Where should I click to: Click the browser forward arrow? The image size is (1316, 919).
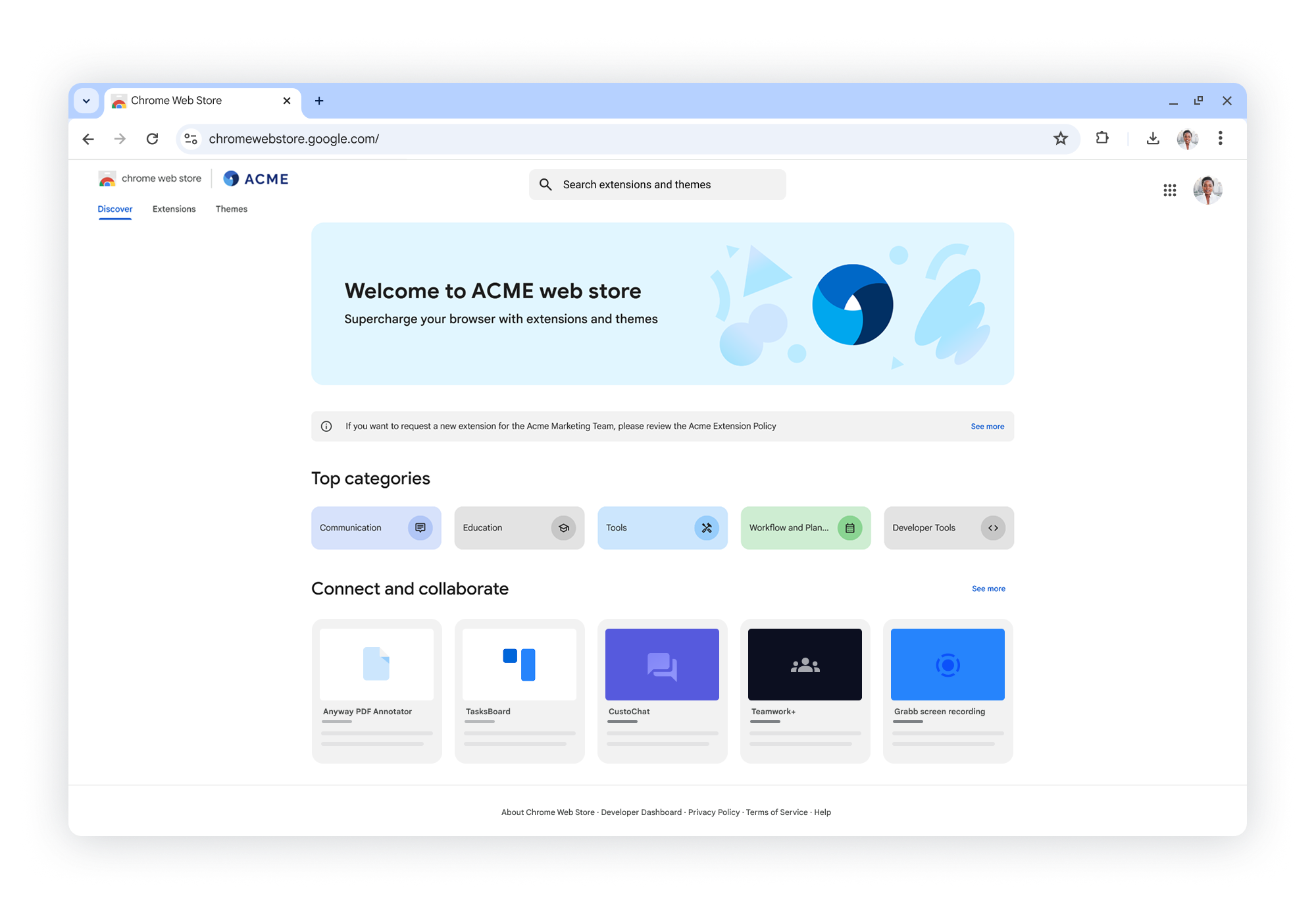[120, 139]
